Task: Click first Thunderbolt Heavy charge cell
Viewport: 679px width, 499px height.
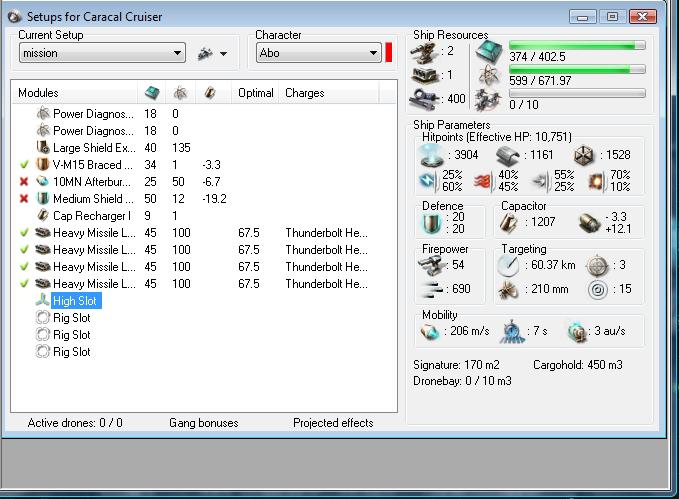Action: (326, 233)
